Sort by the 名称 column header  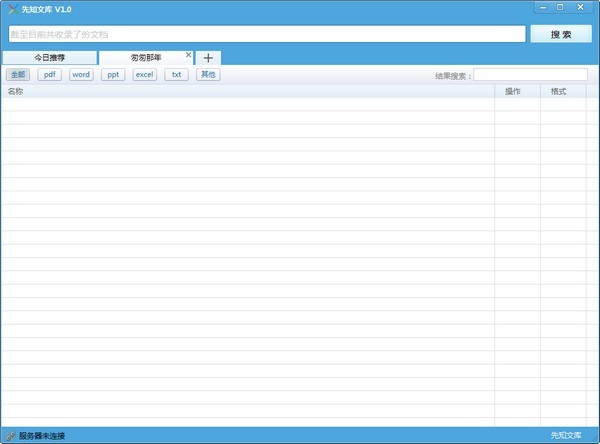tap(247, 91)
